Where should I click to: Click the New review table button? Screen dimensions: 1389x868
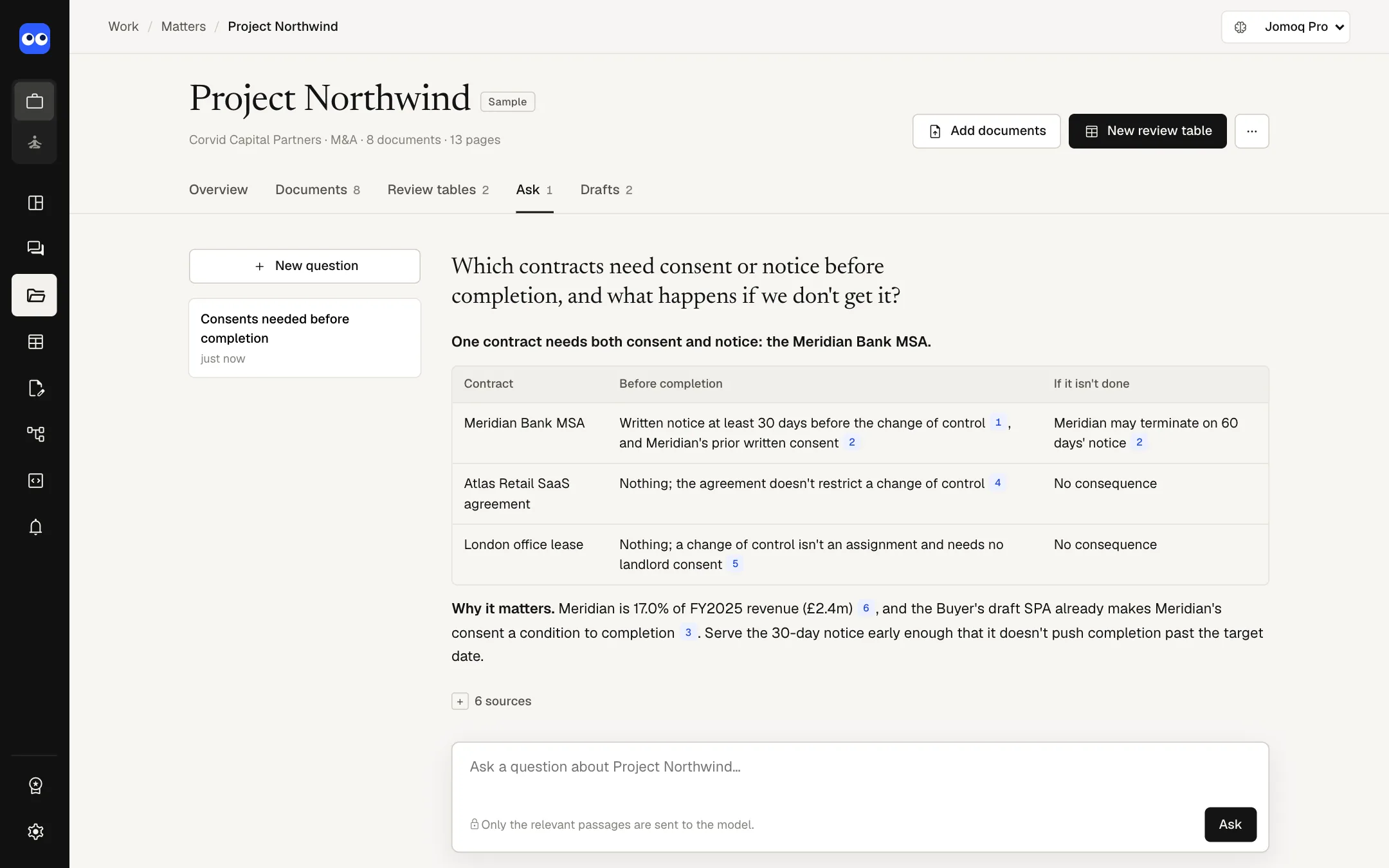pos(1147,131)
